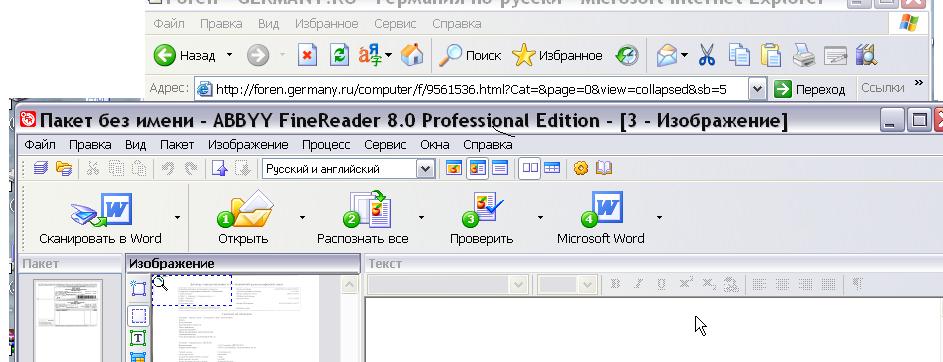The image size is (943, 362).
Task: Open the Русский и английский language dropdown
Action: click(426, 169)
